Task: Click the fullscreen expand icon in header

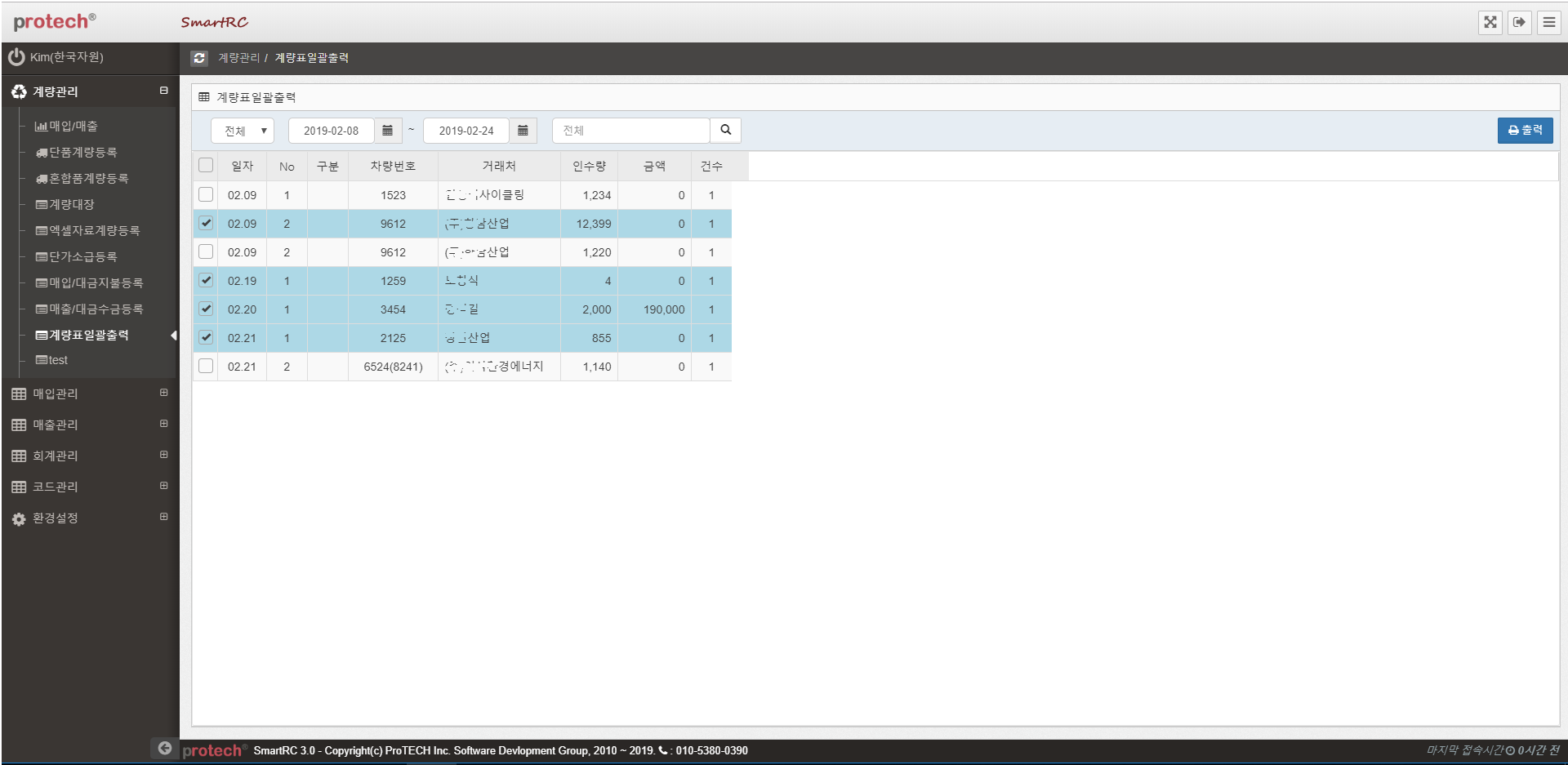Action: (x=1490, y=22)
